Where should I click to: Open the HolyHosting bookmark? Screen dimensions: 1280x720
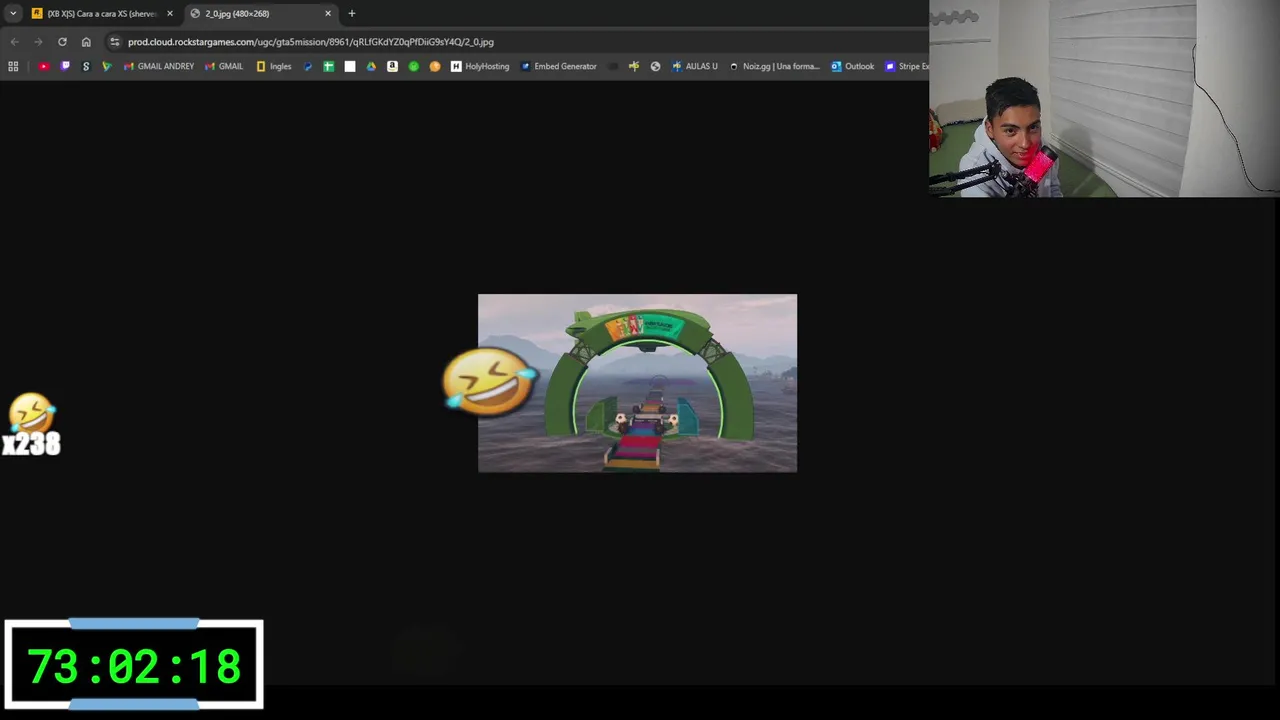tap(480, 66)
